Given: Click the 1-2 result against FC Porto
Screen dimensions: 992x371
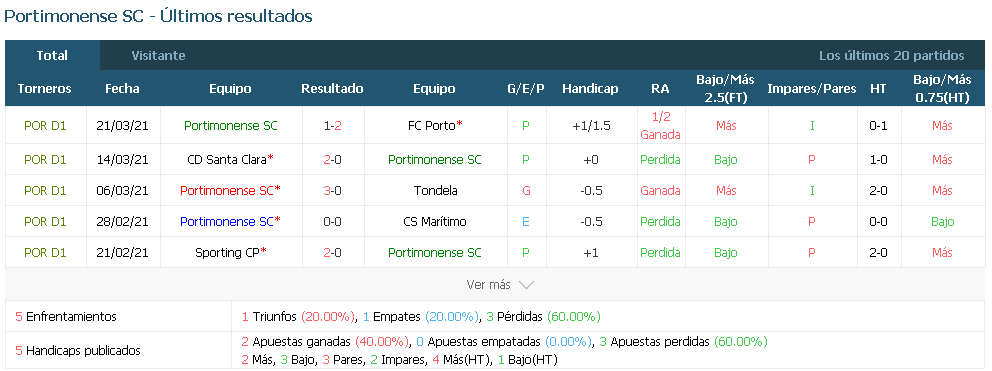Looking at the screenshot, I should [x=333, y=125].
